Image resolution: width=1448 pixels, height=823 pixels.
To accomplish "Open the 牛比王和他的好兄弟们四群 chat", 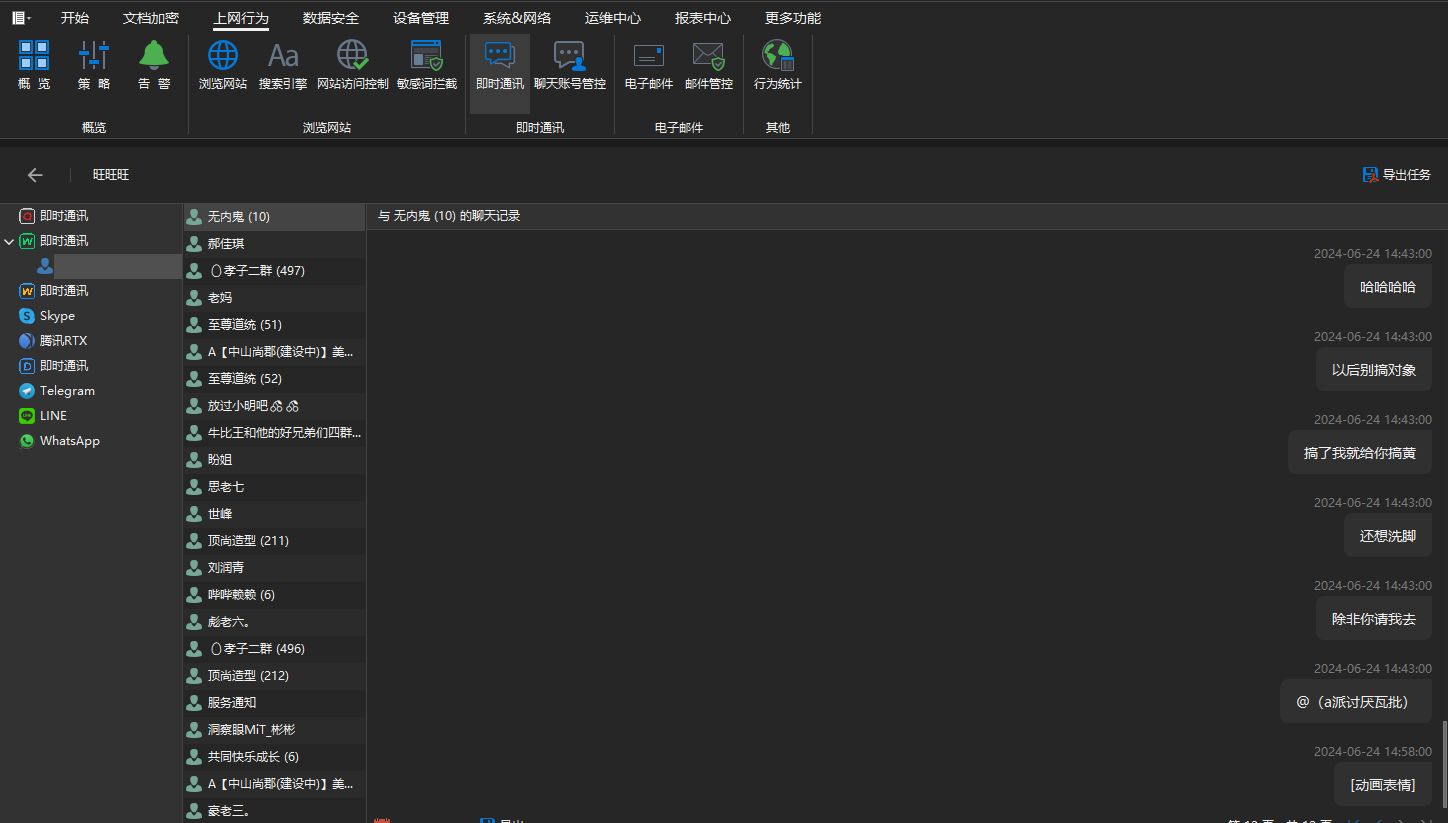I will (x=274, y=433).
